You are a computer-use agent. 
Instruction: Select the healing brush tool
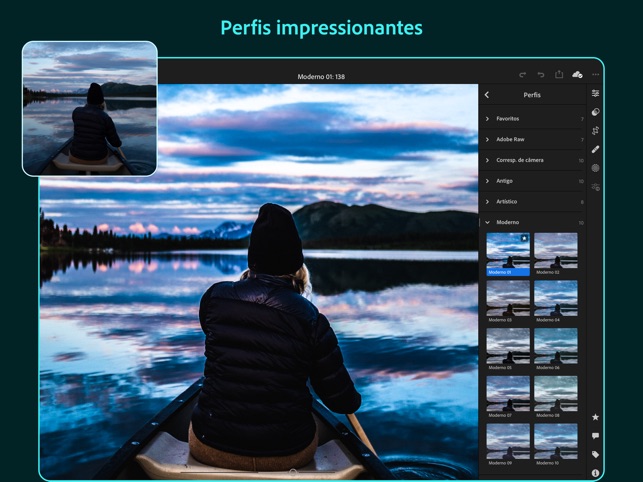[596, 149]
